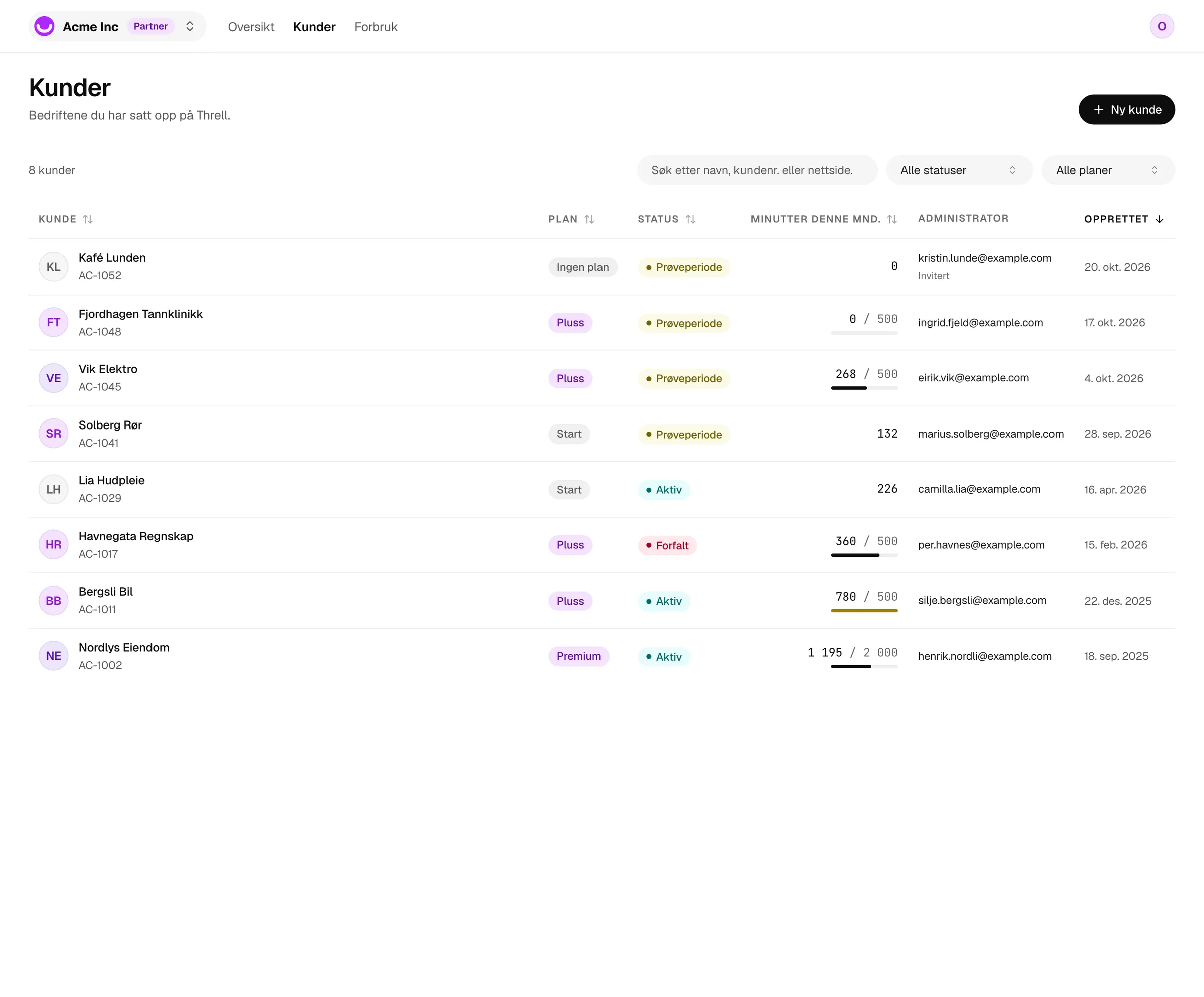Switch to the Forbruk tab

(376, 27)
